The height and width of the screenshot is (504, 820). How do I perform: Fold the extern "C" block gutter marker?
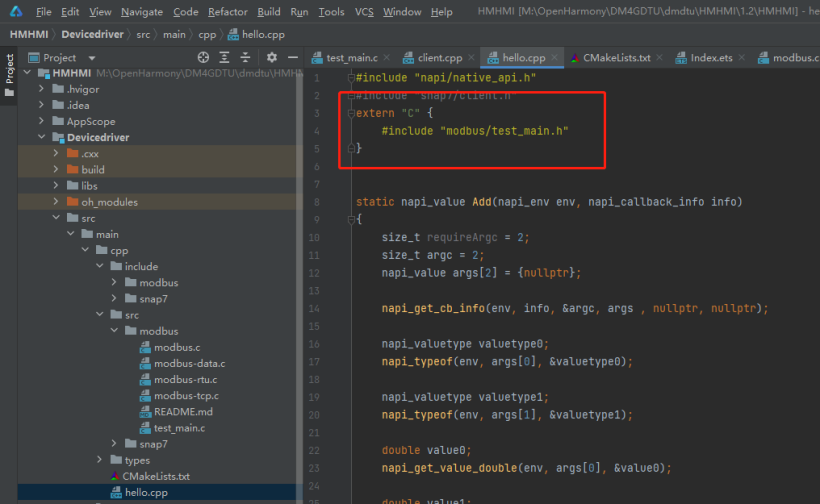pyautogui.click(x=351, y=113)
